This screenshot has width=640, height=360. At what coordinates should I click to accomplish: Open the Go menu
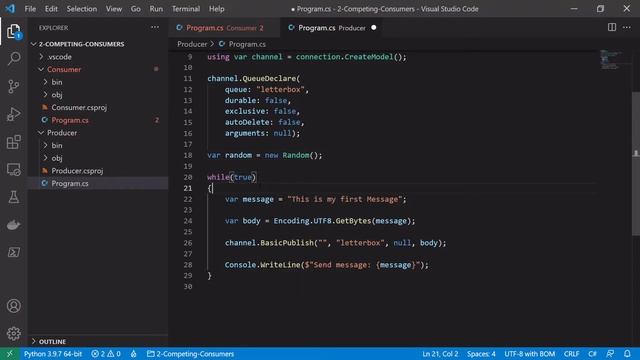pyautogui.click(x=136, y=9)
